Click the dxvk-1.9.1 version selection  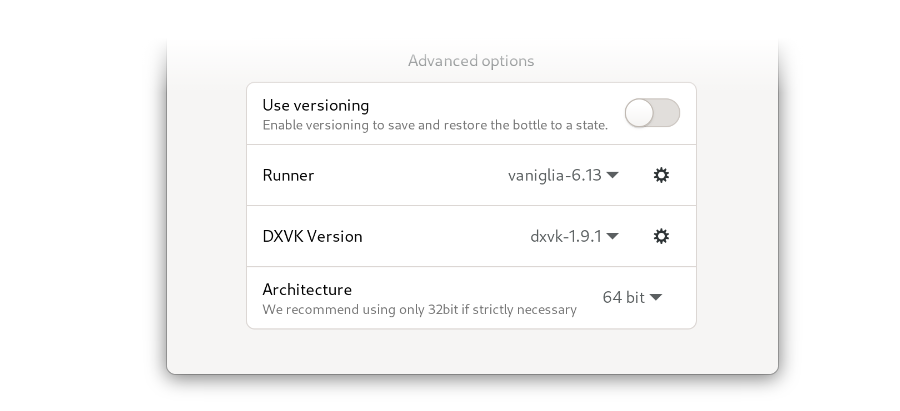pos(565,236)
